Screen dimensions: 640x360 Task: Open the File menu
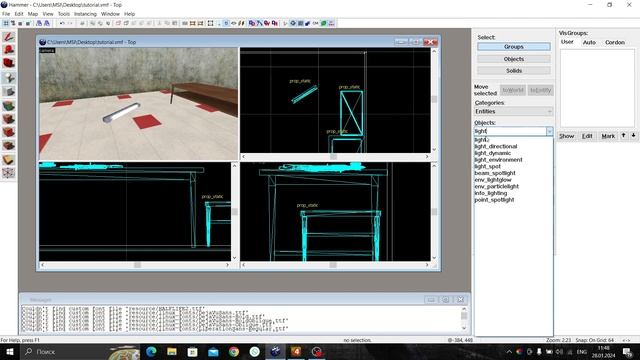point(6,14)
